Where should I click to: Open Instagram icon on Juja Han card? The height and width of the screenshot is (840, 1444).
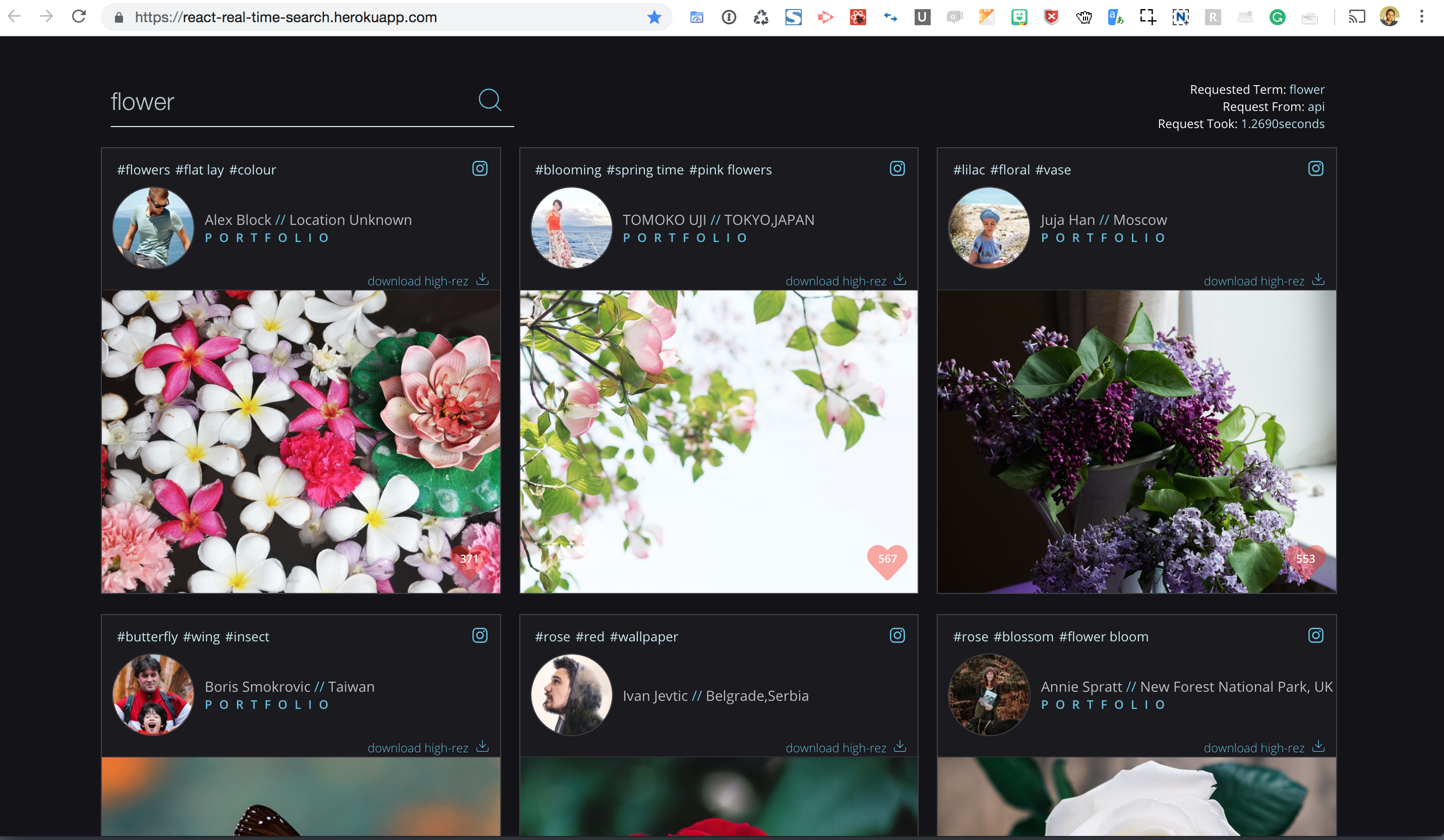(x=1315, y=168)
